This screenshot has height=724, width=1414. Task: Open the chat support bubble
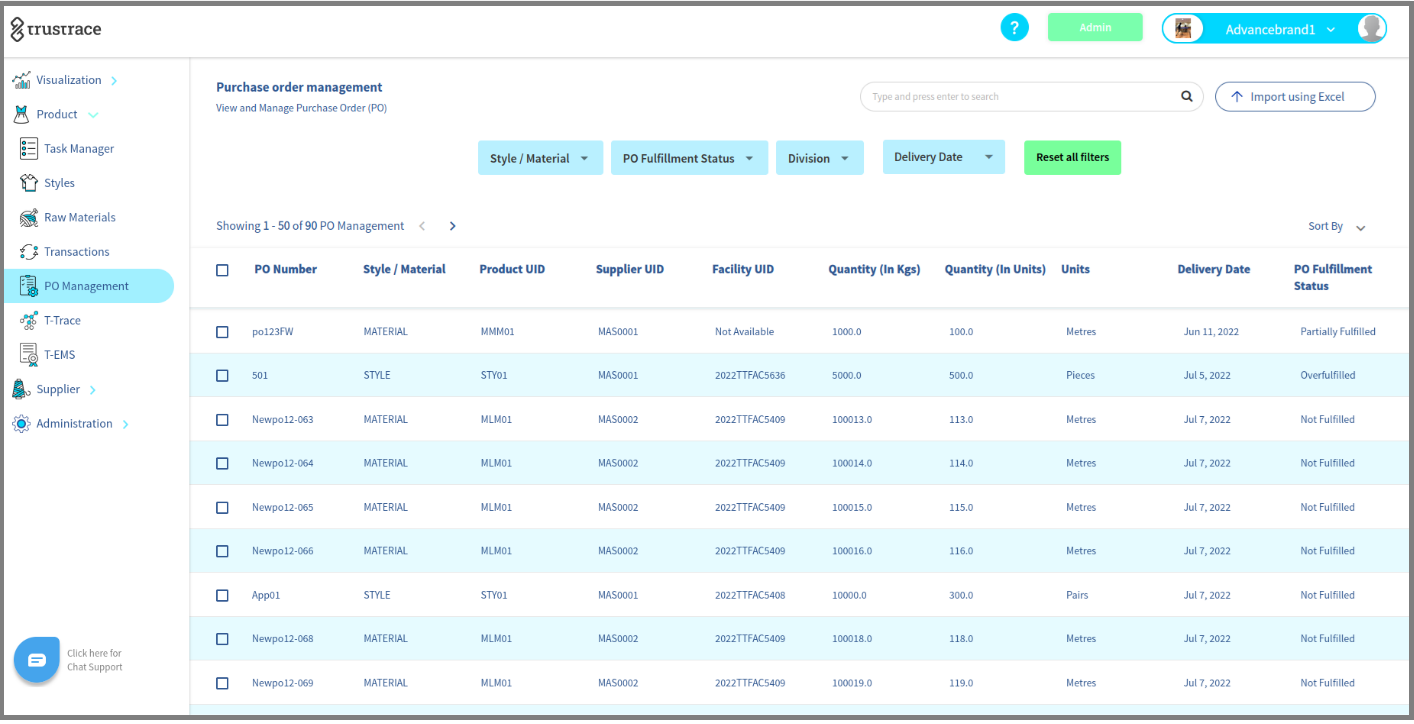pyautogui.click(x=37, y=660)
